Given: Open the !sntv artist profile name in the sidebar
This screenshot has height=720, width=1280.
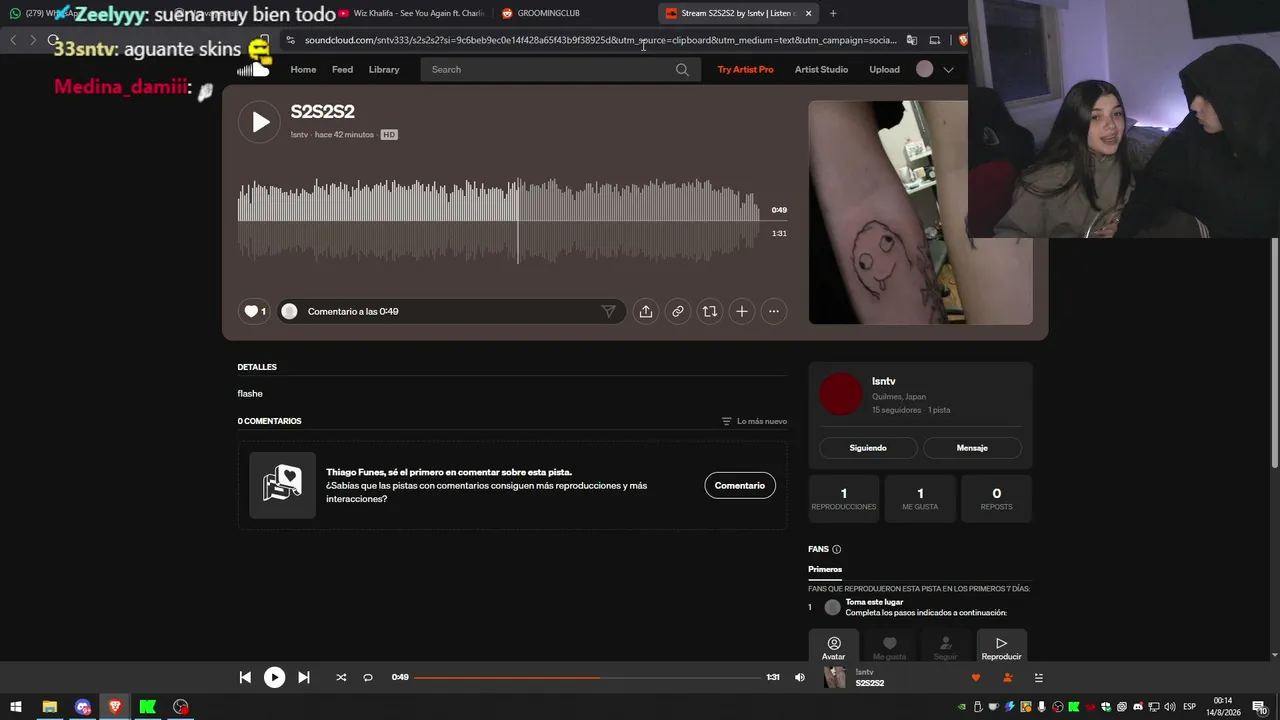Looking at the screenshot, I should point(883,381).
